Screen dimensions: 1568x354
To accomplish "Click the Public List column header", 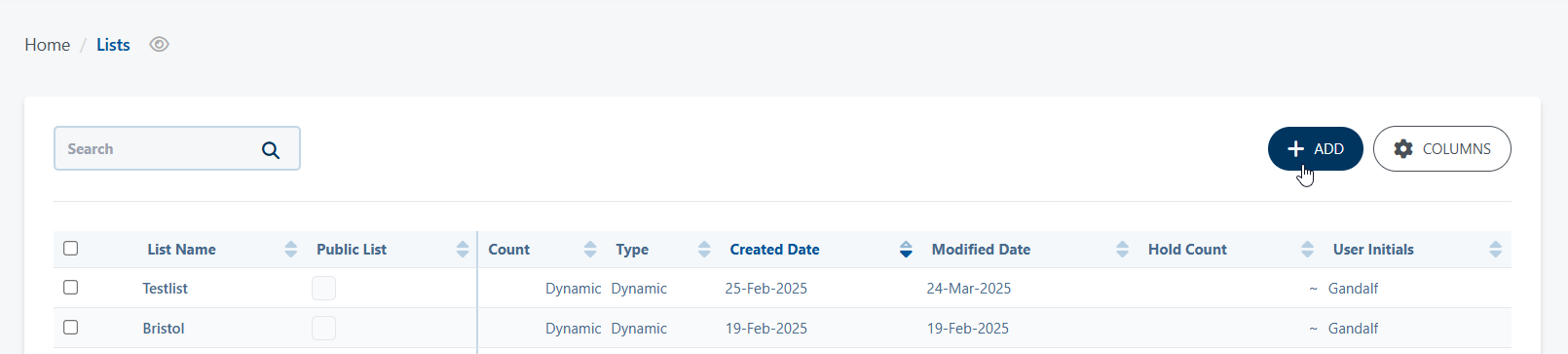I will tap(352, 250).
